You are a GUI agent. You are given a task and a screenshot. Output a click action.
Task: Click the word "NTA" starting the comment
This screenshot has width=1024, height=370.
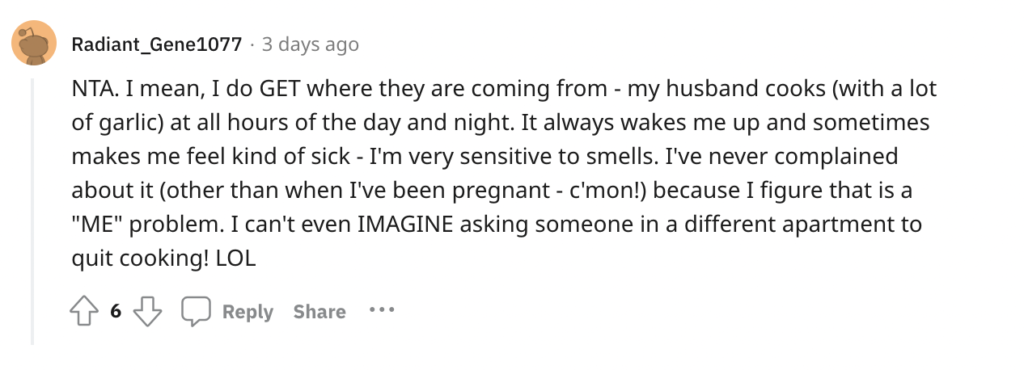point(93,89)
